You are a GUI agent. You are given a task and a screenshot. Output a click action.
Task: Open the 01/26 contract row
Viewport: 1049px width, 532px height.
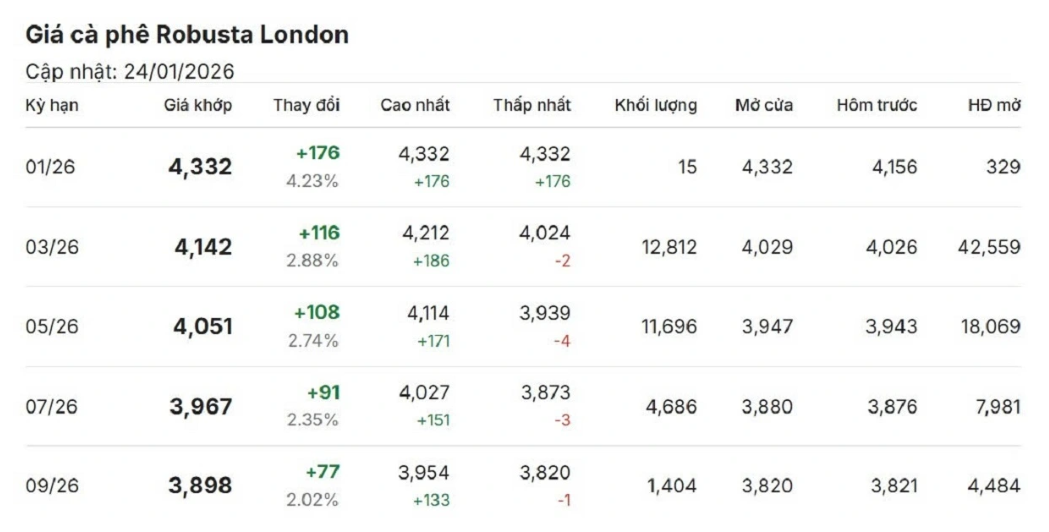50,167
